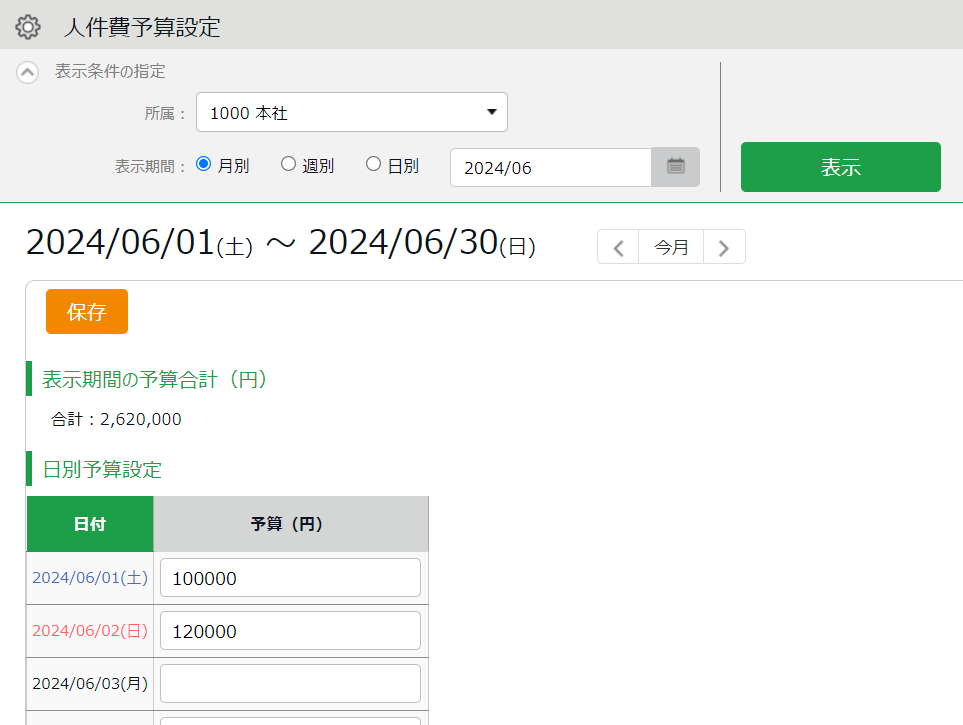Click the 2024/06 period input field
963x725 pixels.
551,168
